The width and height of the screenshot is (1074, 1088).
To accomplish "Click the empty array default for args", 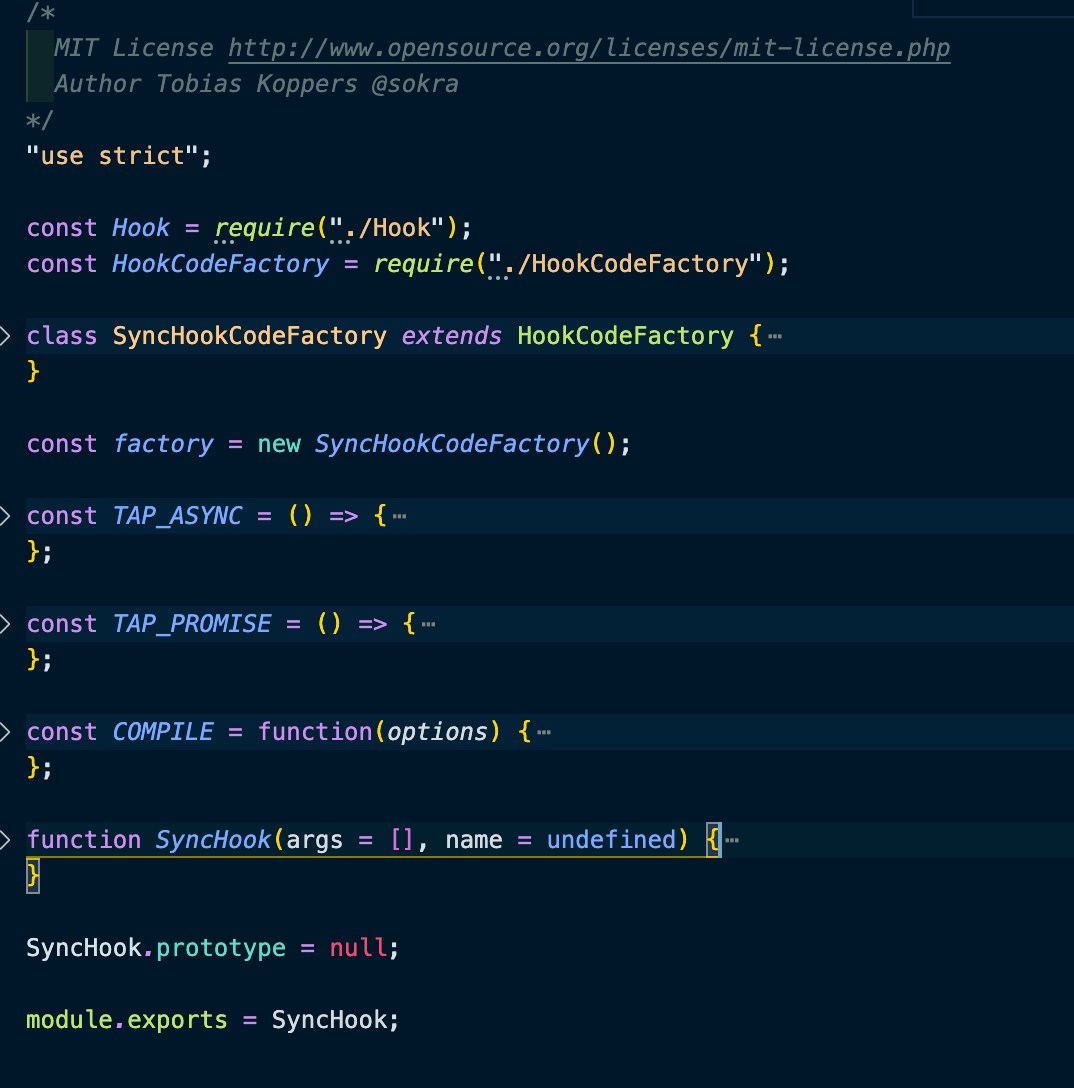I will click(x=402, y=840).
